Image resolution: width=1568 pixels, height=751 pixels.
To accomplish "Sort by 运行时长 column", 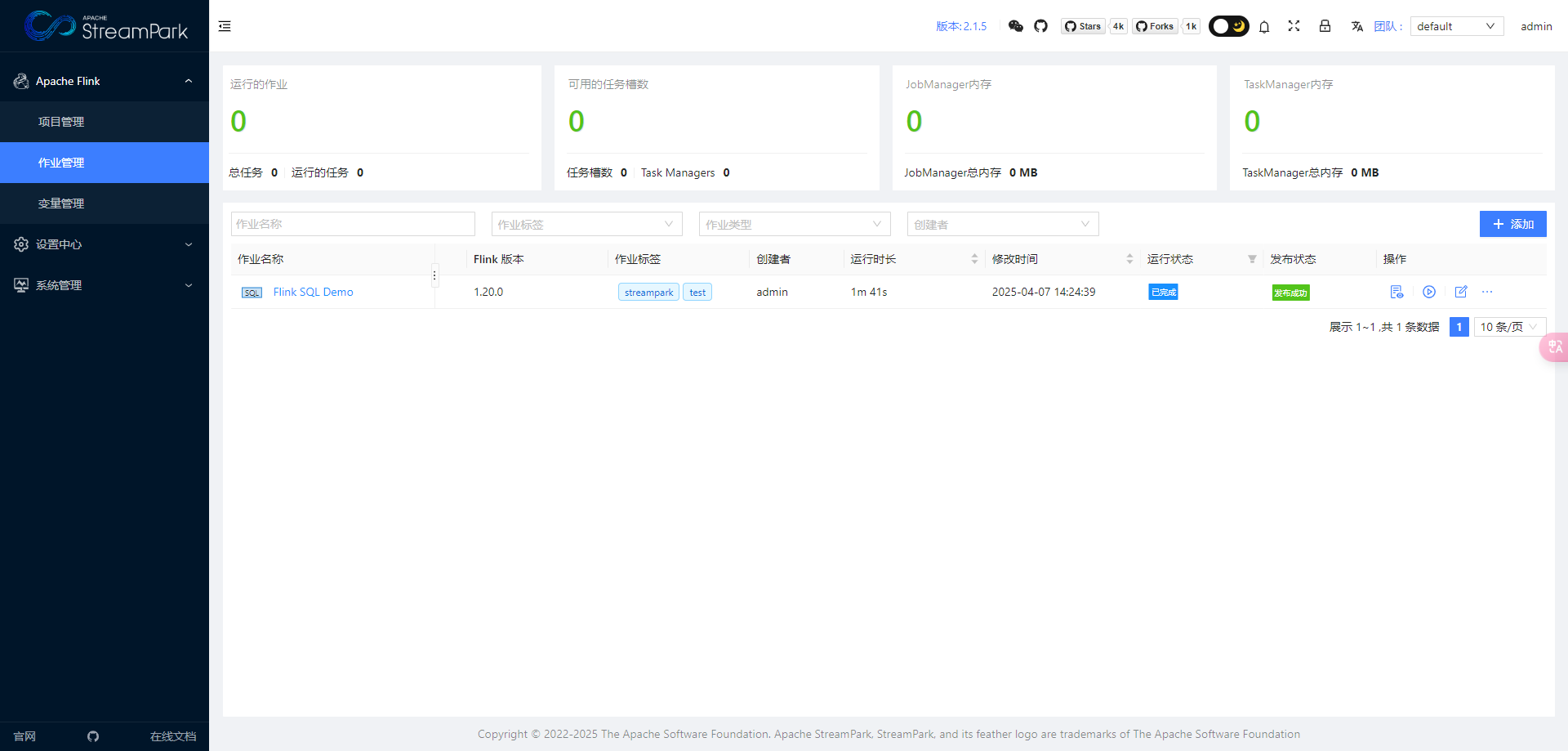I will [974, 259].
